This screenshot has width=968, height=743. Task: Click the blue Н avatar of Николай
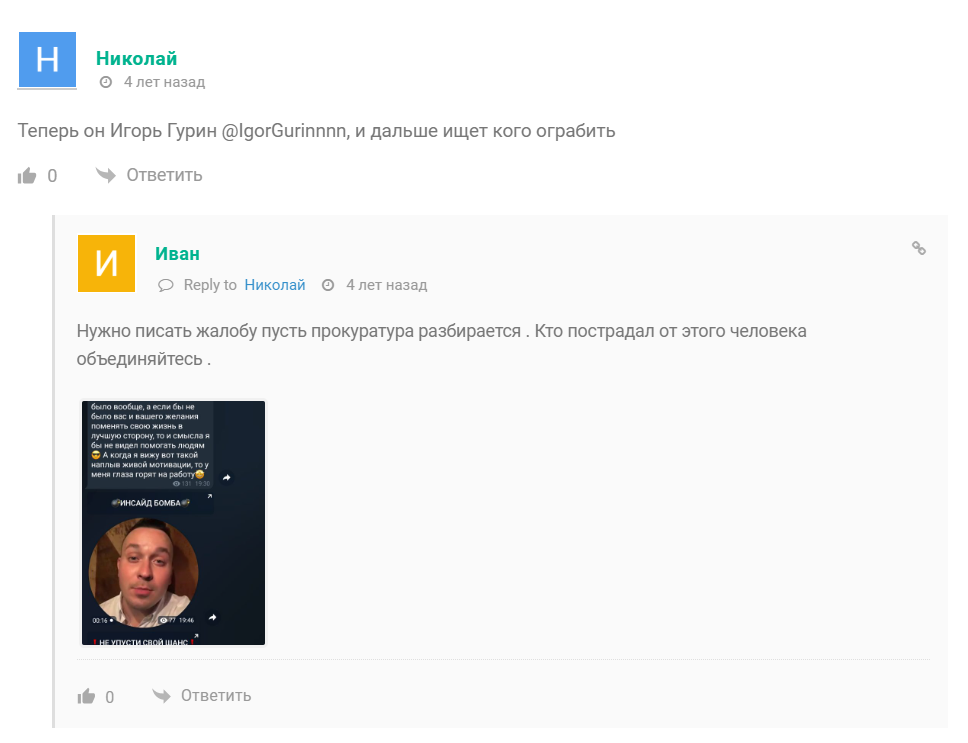(47, 57)
